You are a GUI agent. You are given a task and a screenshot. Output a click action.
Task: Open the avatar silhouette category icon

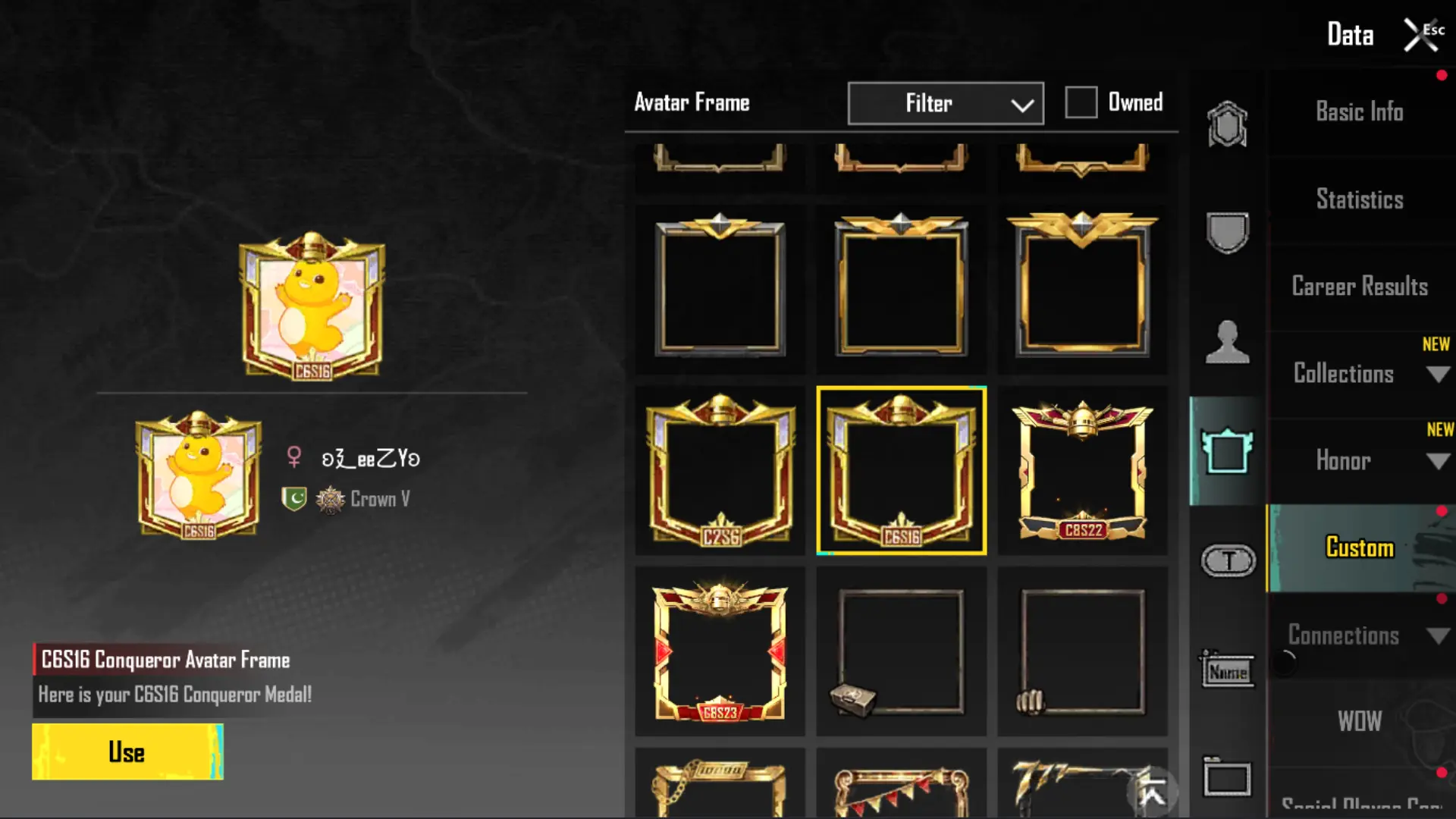[x=1227, y=342]
